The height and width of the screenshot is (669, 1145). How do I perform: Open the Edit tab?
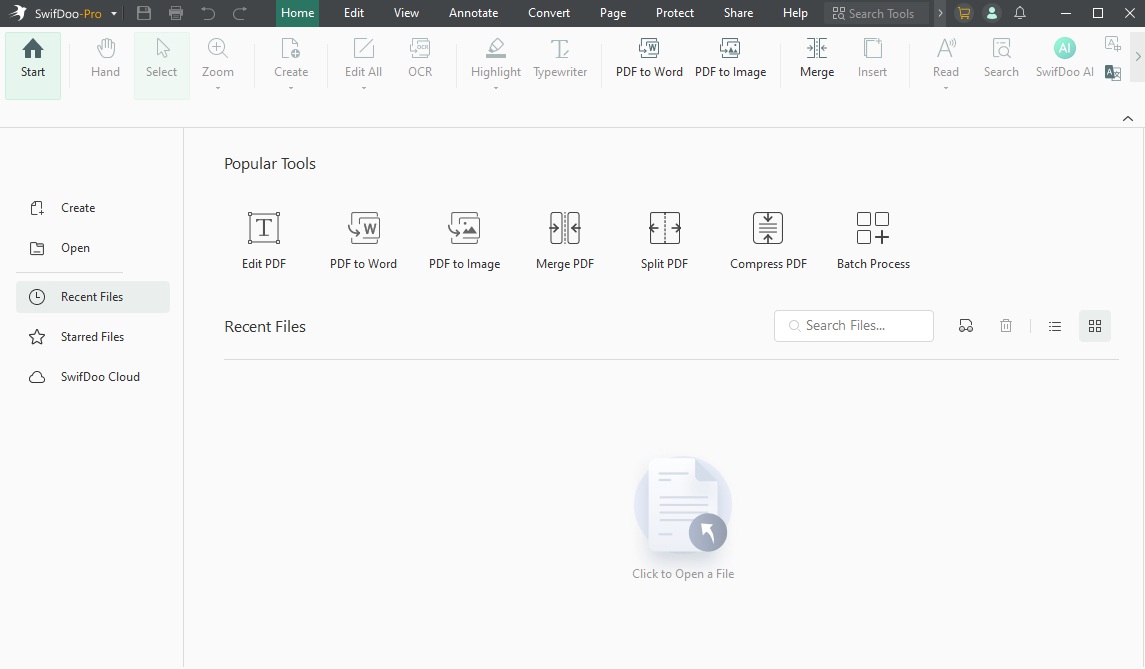coord(354,13)
